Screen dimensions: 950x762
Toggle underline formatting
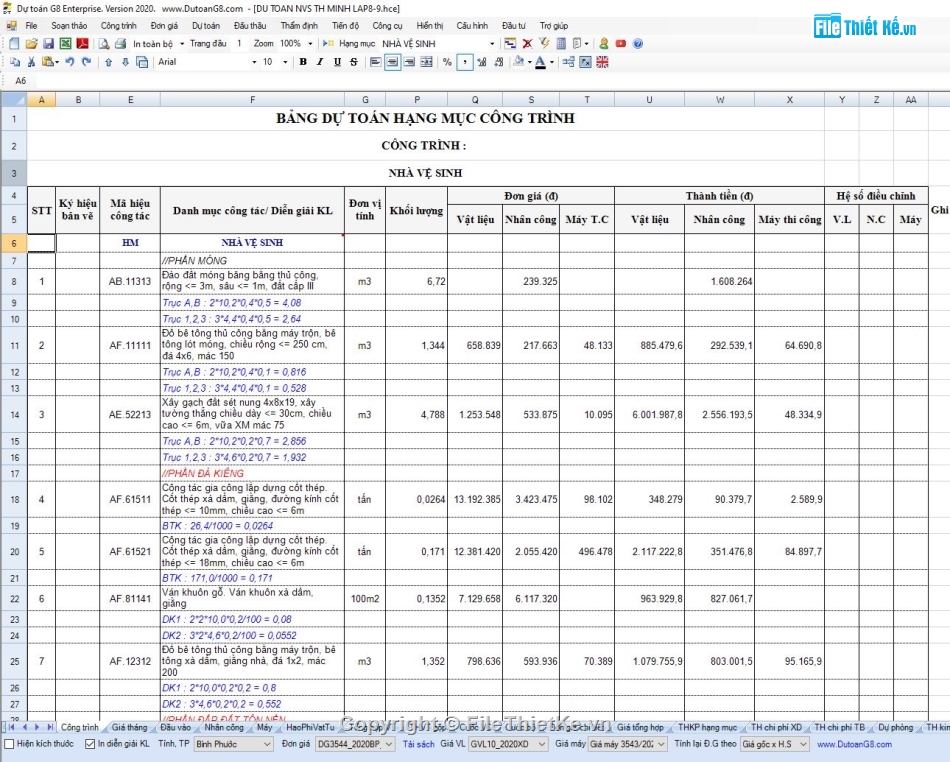[x=337, y=62]
